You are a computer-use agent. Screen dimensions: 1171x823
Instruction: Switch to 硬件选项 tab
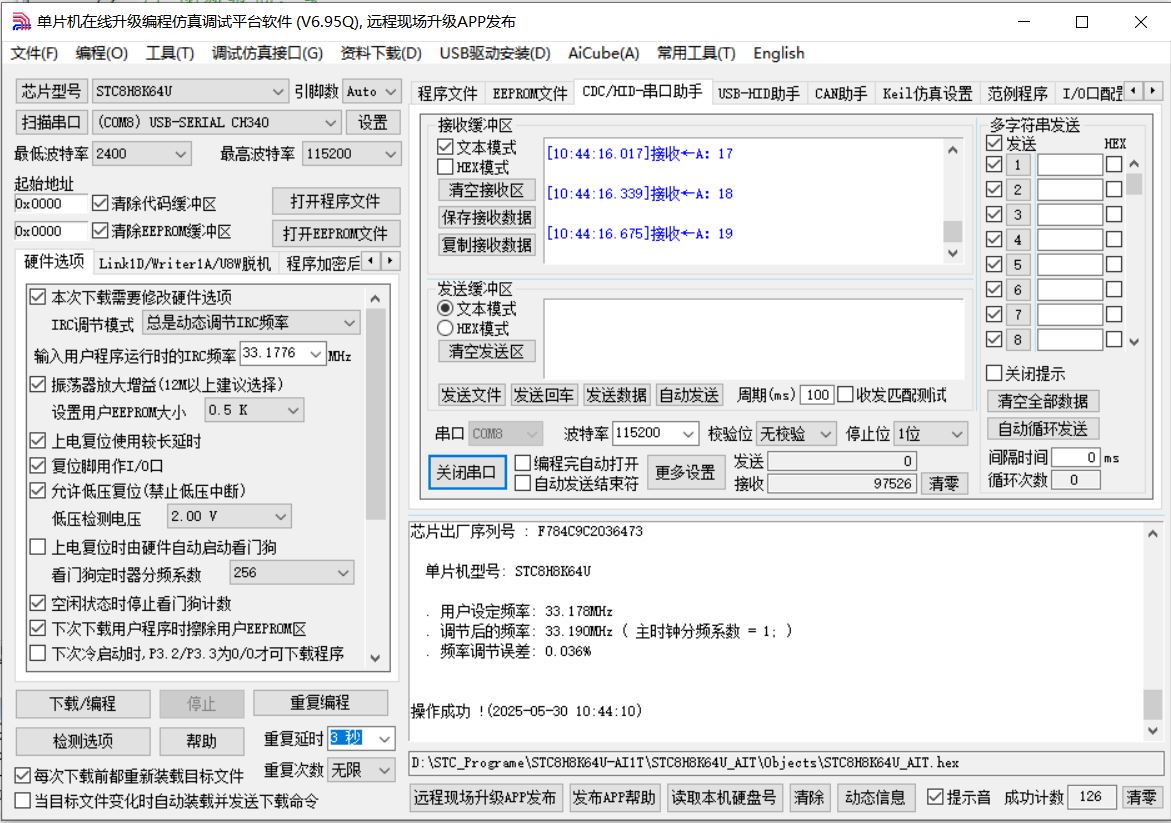tap(54, 261)
